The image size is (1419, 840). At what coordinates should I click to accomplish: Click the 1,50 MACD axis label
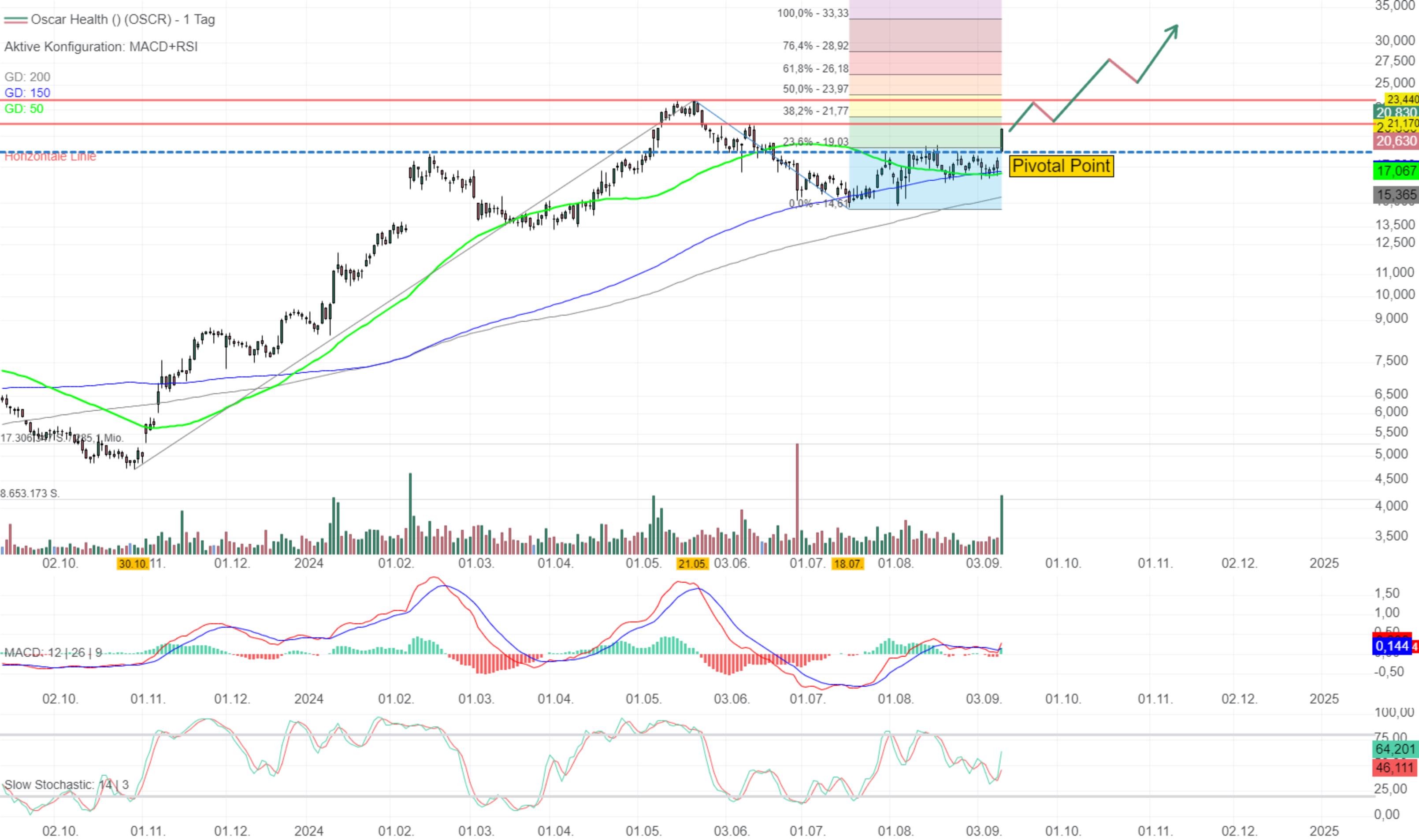coord(1387,593)
